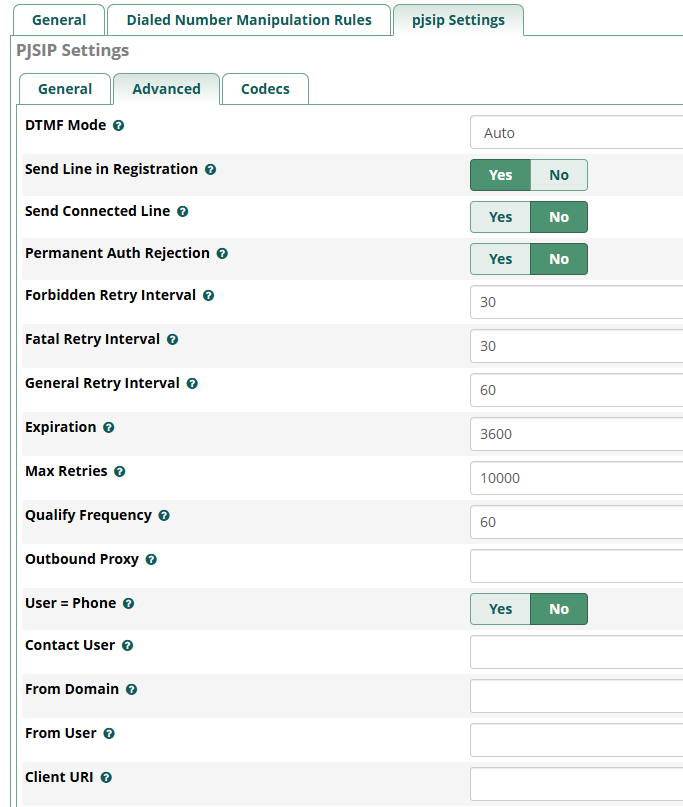Select the General sub-tab under PJSIP Settings
The image size is (683, 807).
[x=65, y=89]
